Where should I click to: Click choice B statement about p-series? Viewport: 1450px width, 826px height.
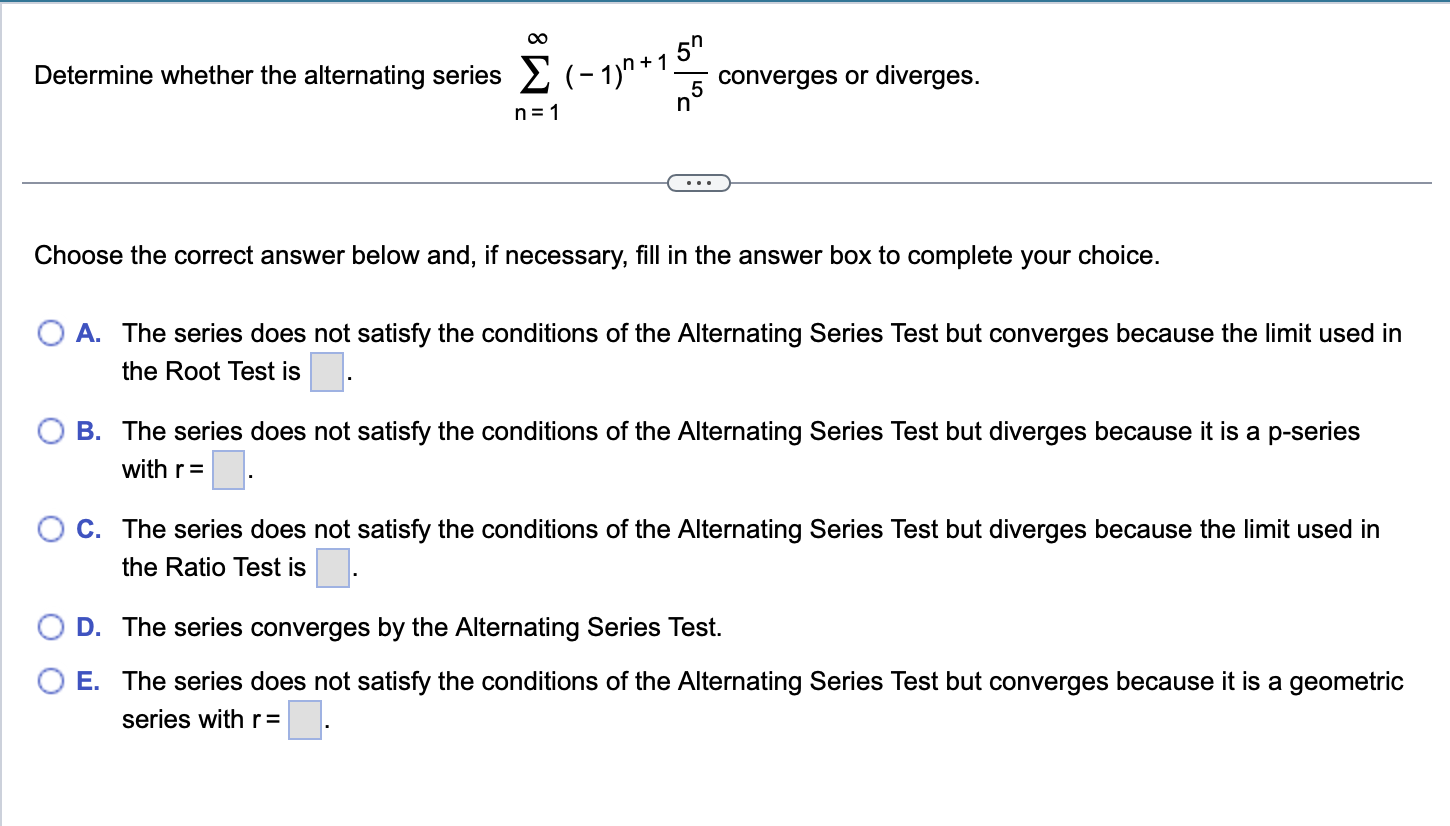740,431
